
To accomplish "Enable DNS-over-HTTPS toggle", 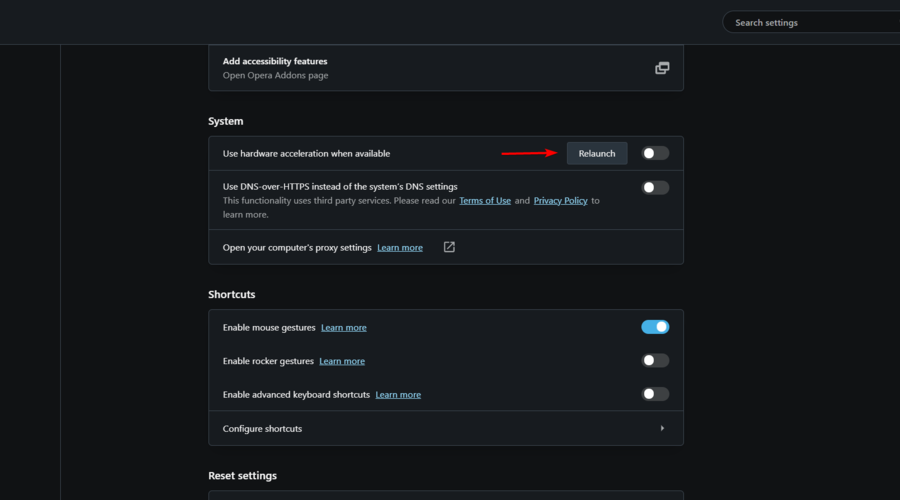I will 655,187.
